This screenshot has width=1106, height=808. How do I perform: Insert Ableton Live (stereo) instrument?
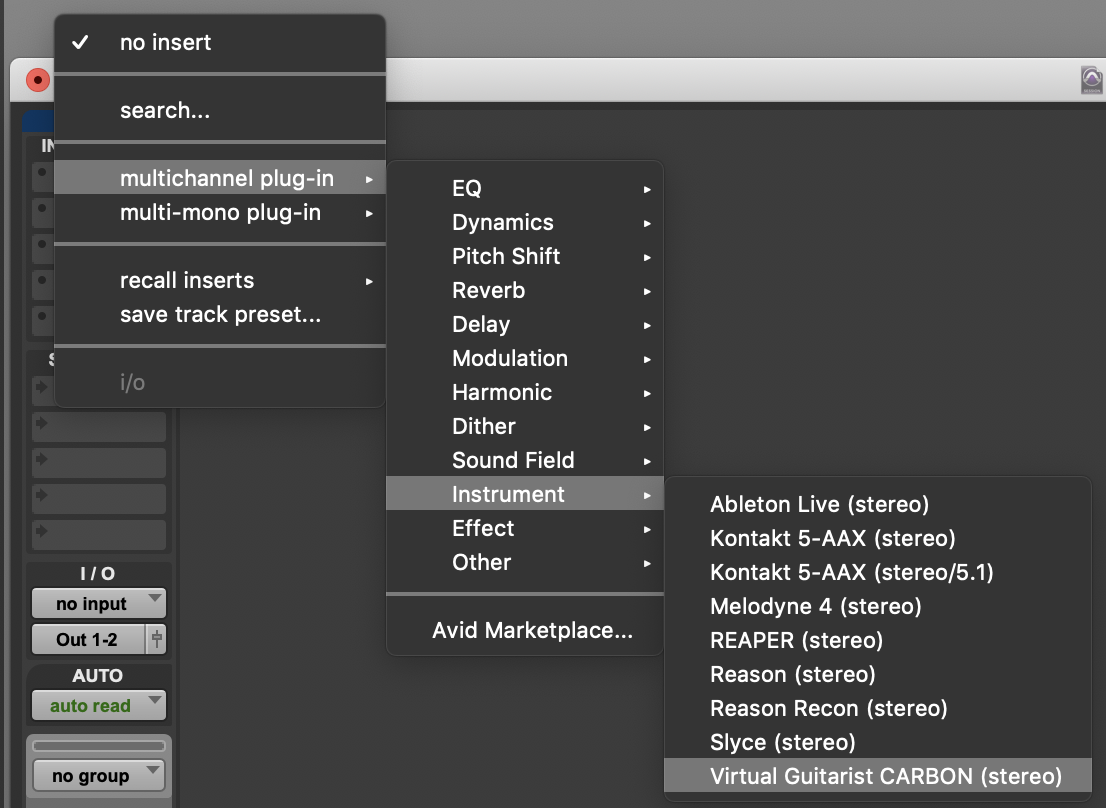point(878,503)
